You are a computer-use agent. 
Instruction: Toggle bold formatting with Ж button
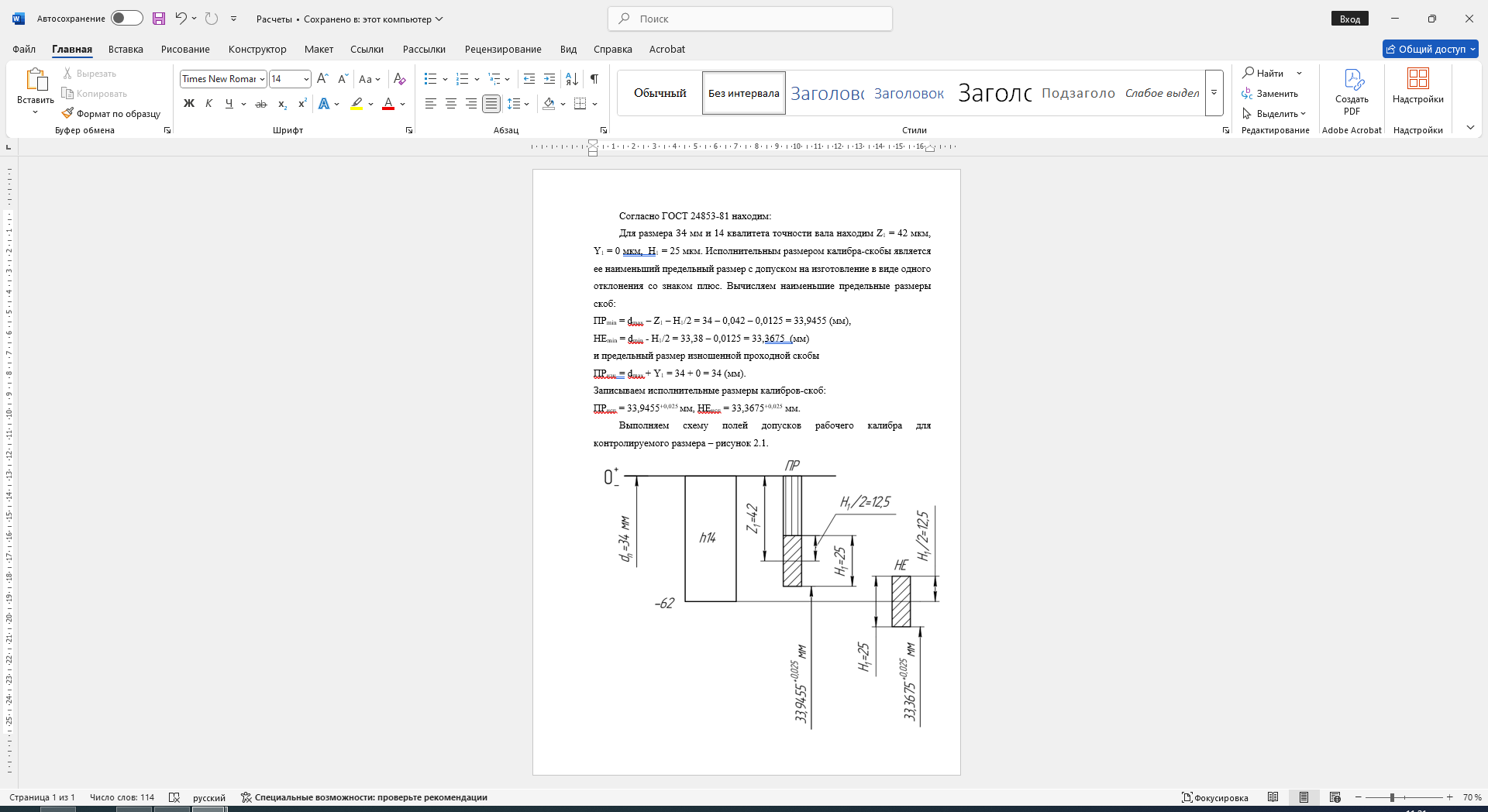pos(188,104)
